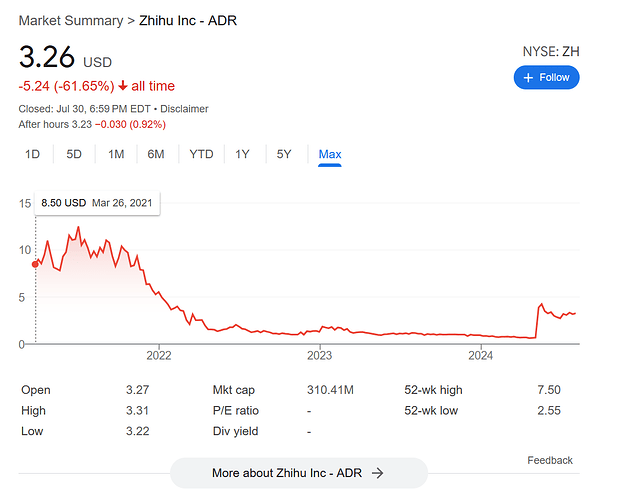
Task: Click the NYSE: ZH ticker label
Action: [550, 50]
